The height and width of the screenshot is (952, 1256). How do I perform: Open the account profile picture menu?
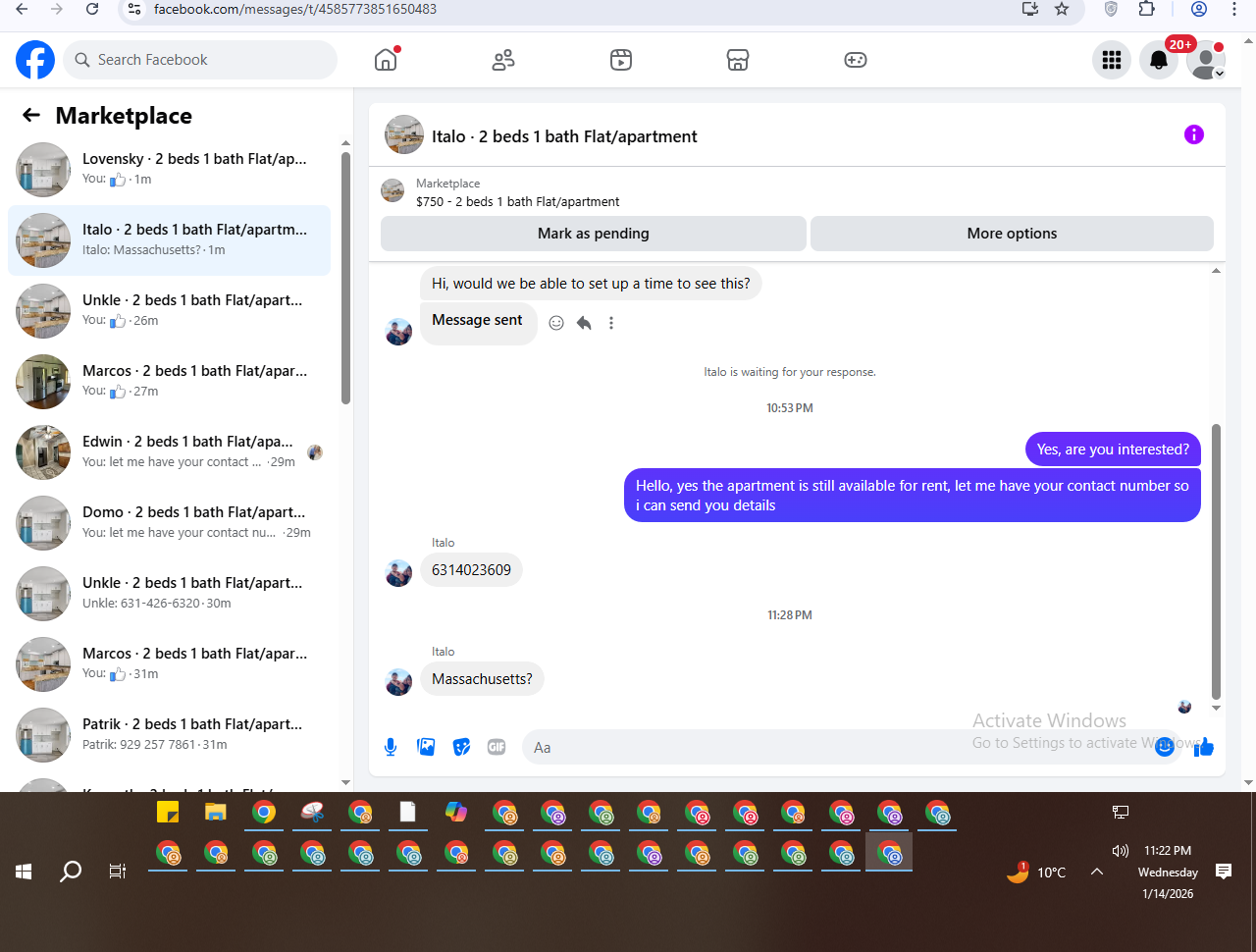1206,60
